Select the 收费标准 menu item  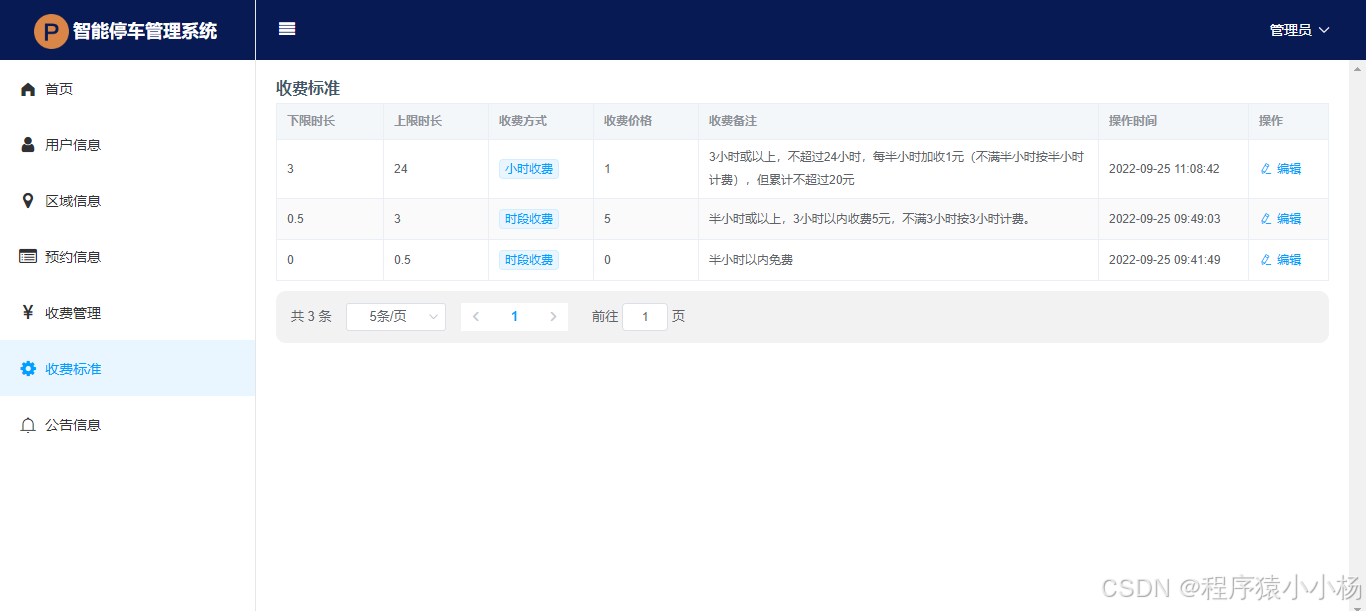[x=128, y=369]
